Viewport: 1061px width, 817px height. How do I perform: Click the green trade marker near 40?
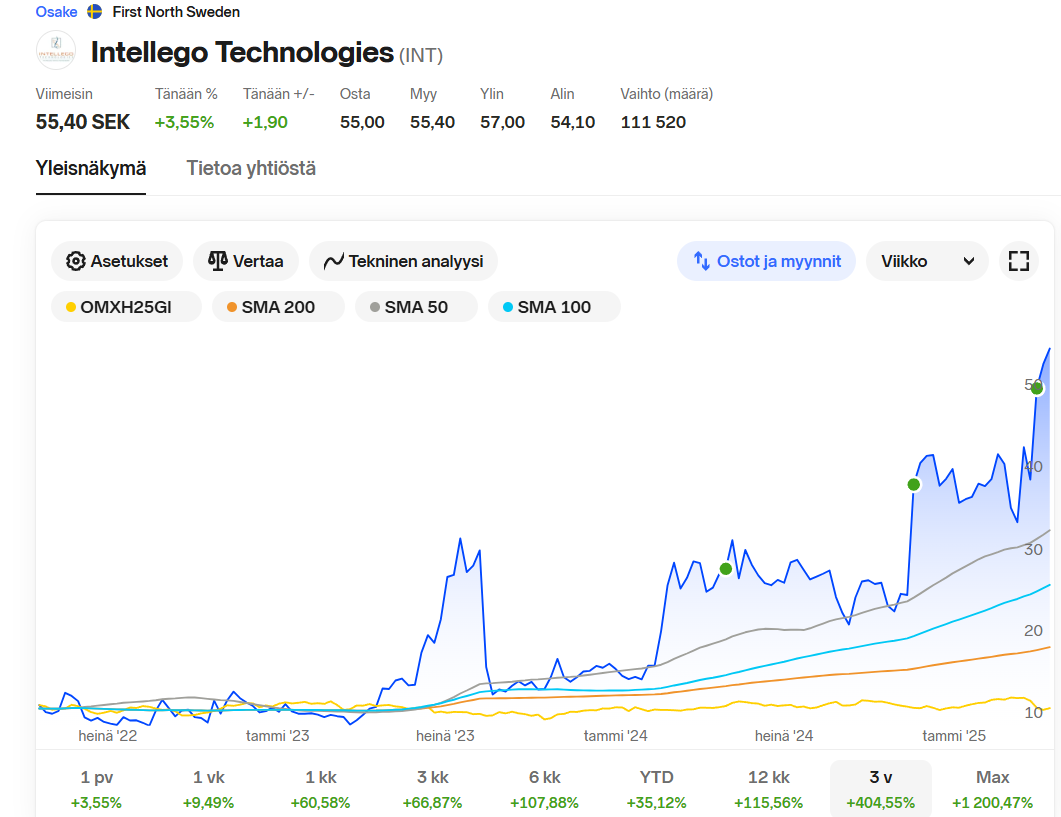tap(913, 485)
